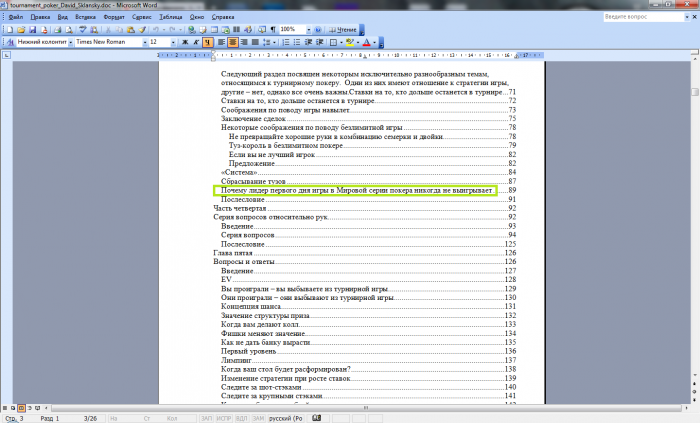Open the Формат menu
The width and height of the screenshot is (700, 423).
(x=114, y=17)
